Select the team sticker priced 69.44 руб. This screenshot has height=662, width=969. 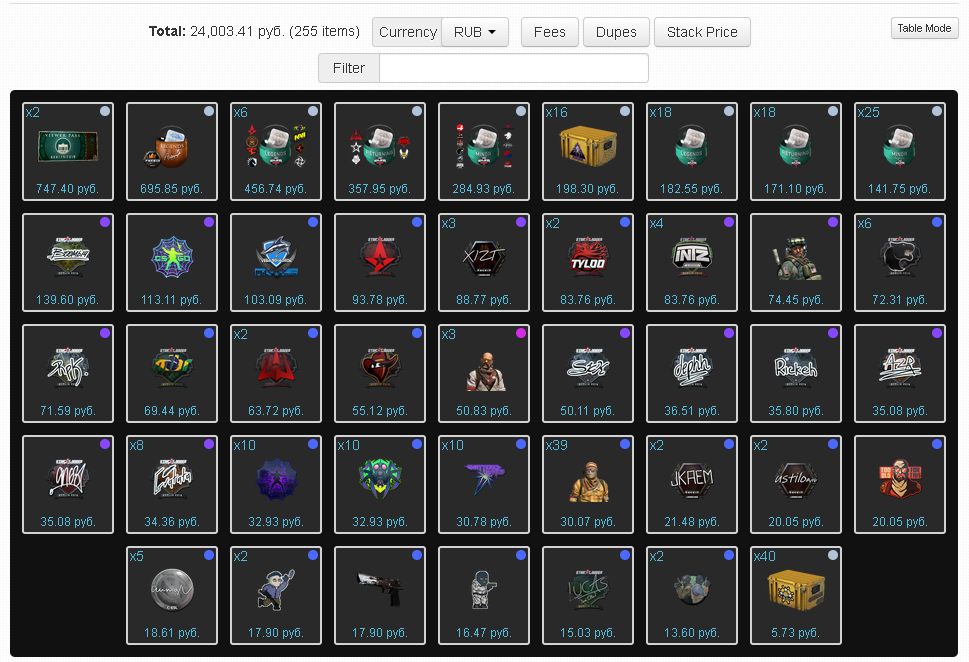[172, 373]
